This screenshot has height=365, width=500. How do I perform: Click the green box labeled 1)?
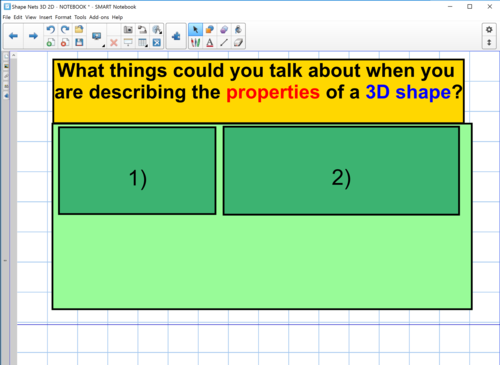point(137,170)
